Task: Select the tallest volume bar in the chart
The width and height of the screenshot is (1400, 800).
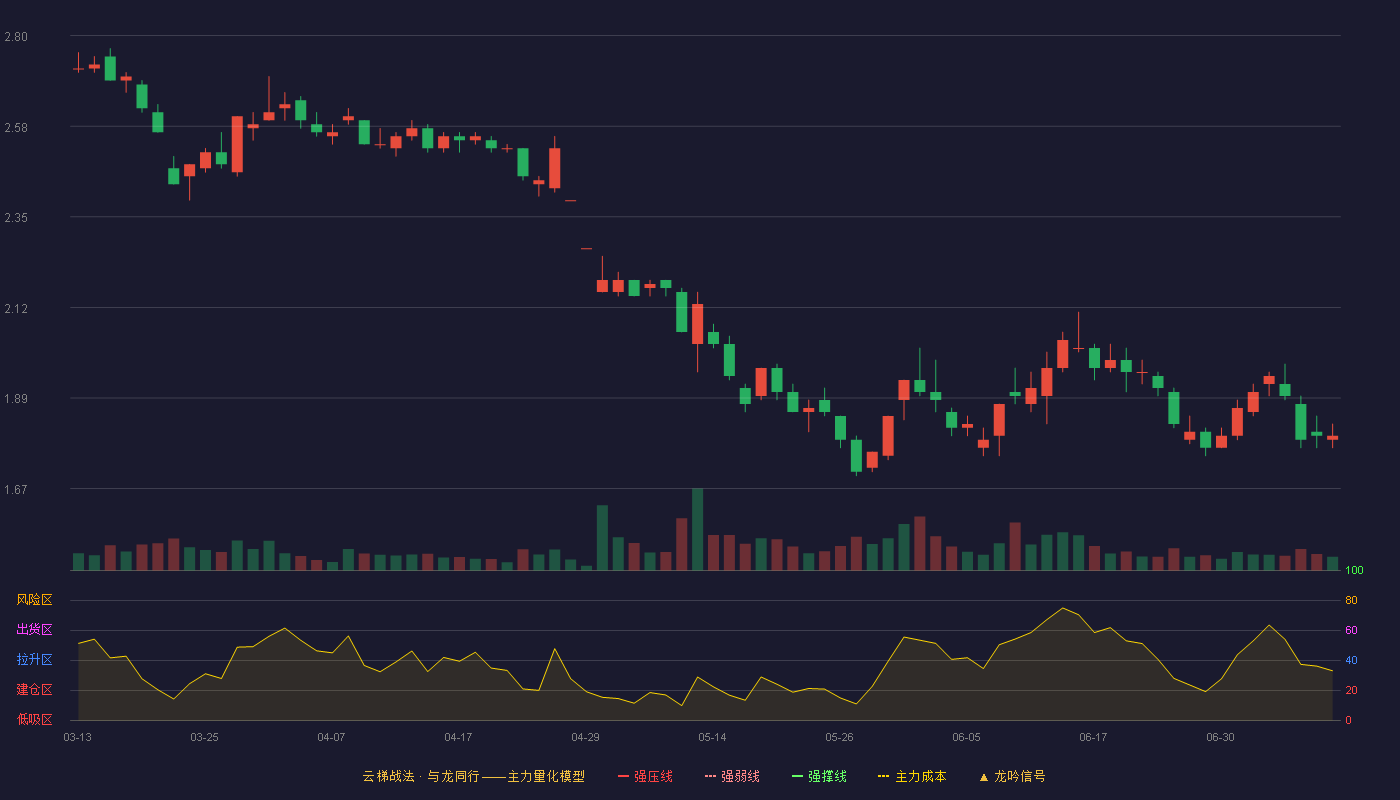Action: (697, 529)
